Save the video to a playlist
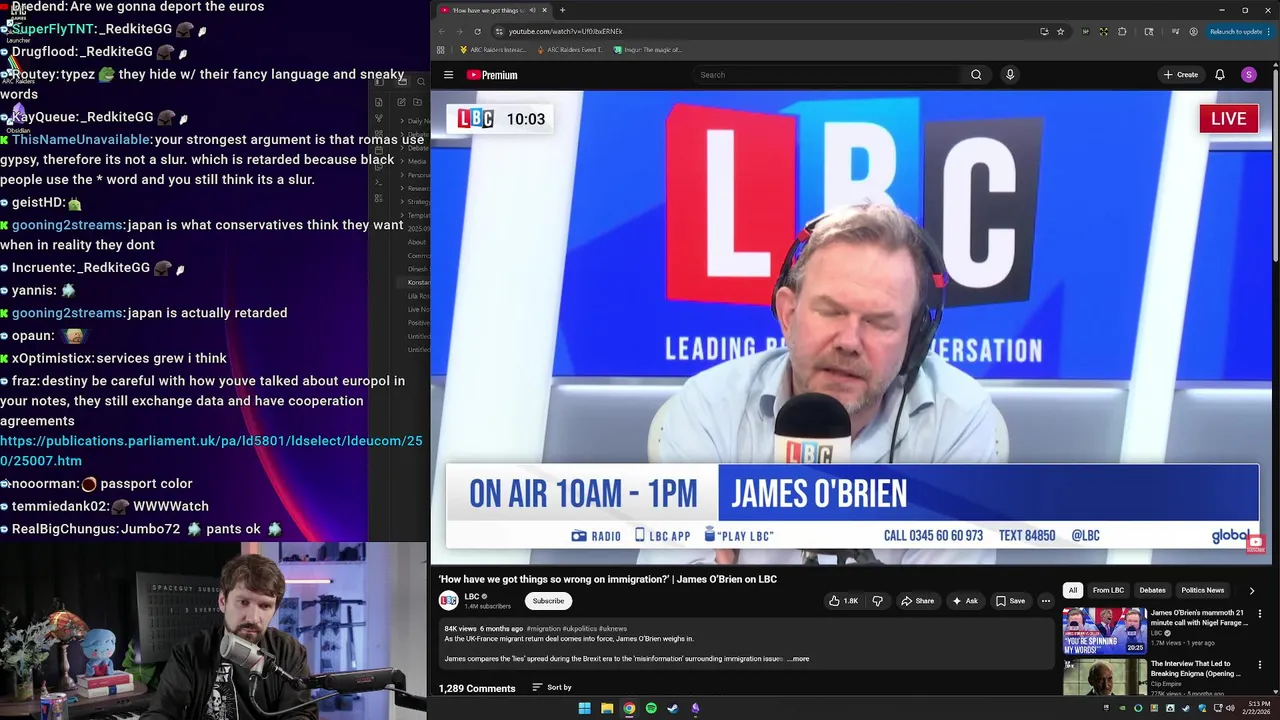 [1010, 601]
